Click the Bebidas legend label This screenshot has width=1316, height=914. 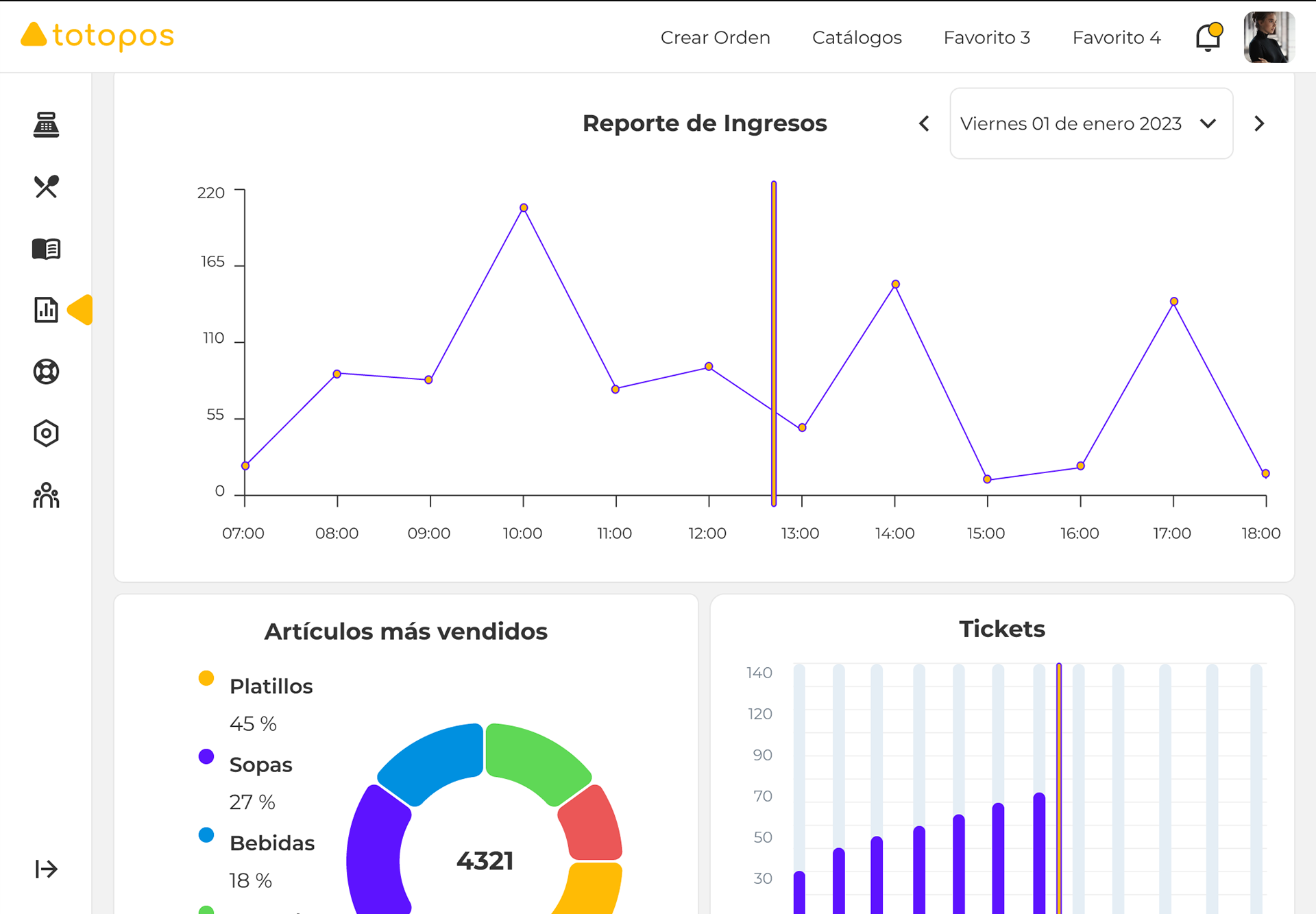tap(271, 843)
